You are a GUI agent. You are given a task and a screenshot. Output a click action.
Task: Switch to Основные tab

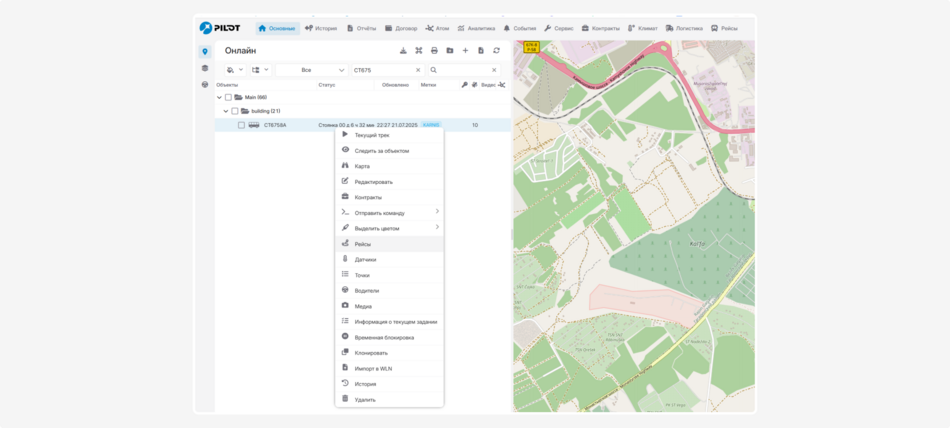pyautogui.click(x=277, y=28)
